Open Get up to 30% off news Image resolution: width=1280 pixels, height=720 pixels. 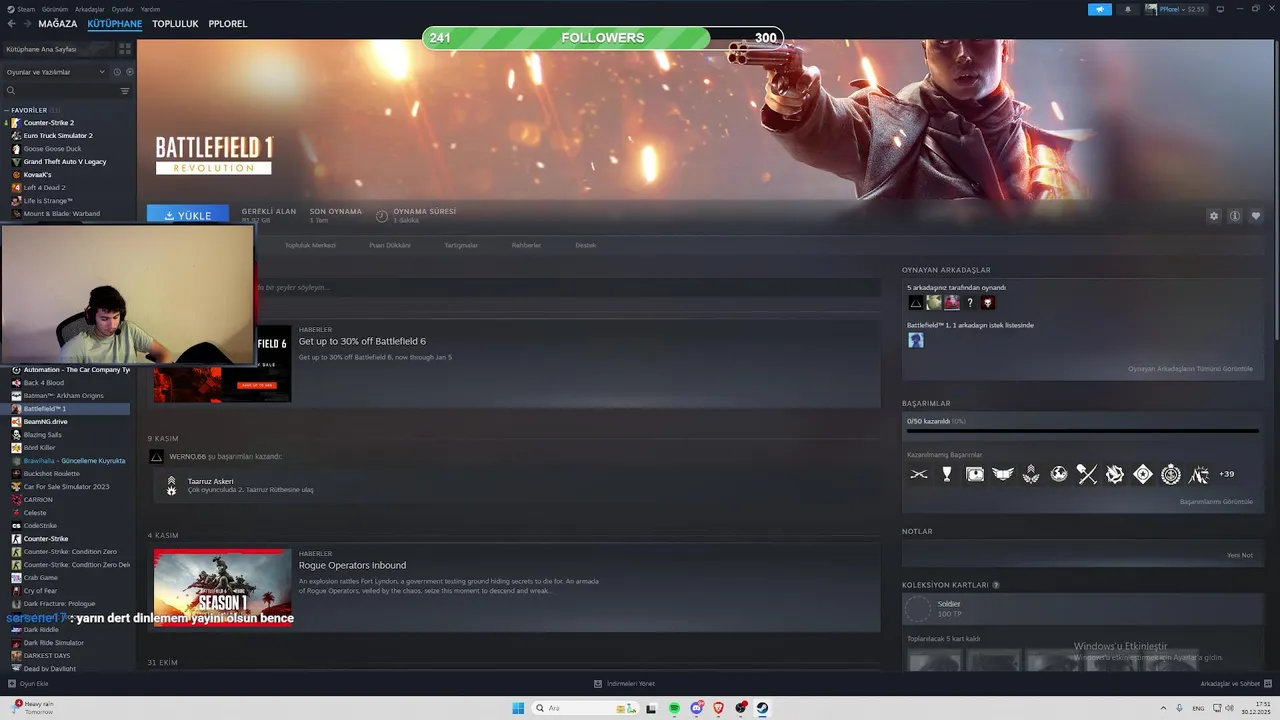pos(362,341)
